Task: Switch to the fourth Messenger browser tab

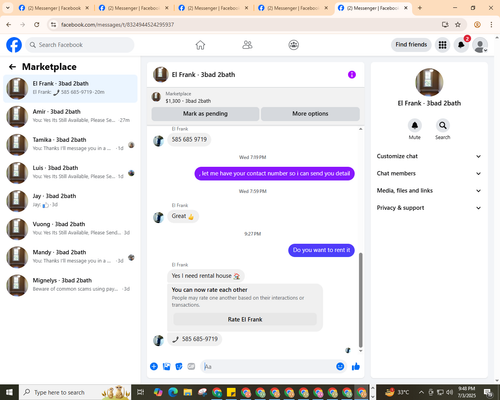Action: (x=293, y=8)
